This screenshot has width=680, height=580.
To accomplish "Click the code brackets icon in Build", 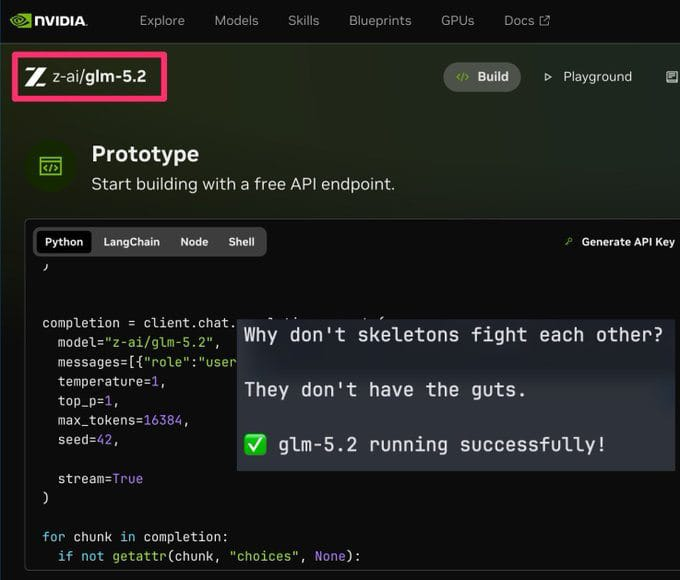I will coord(462,77).
